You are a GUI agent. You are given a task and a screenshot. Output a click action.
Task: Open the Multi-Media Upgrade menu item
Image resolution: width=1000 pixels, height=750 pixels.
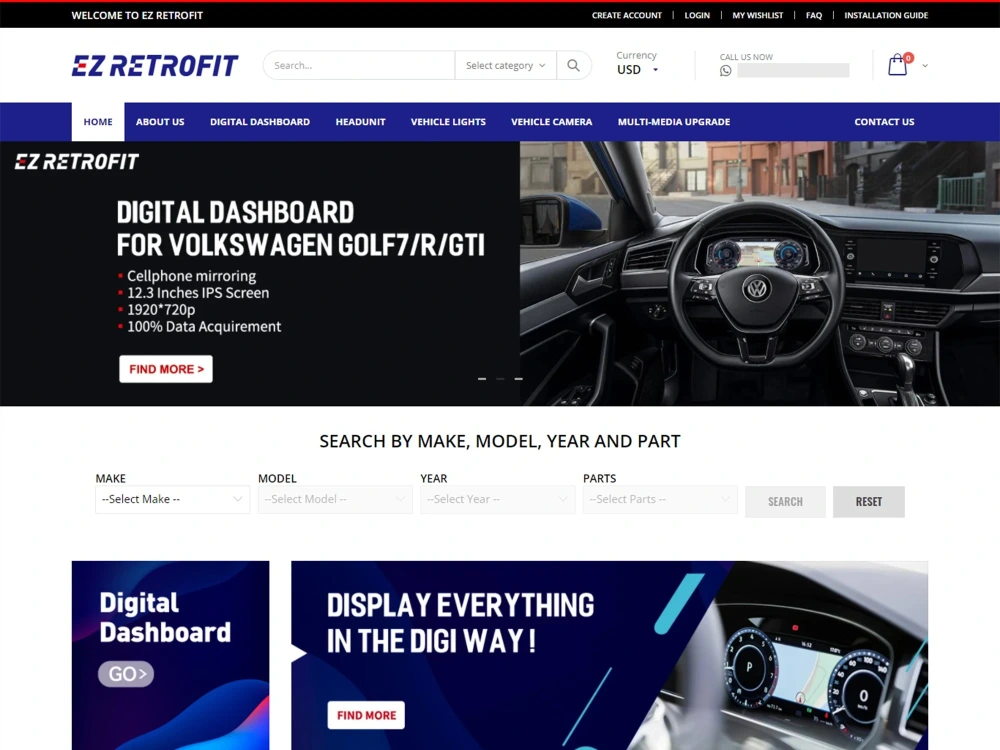click(x=673, y=122)
